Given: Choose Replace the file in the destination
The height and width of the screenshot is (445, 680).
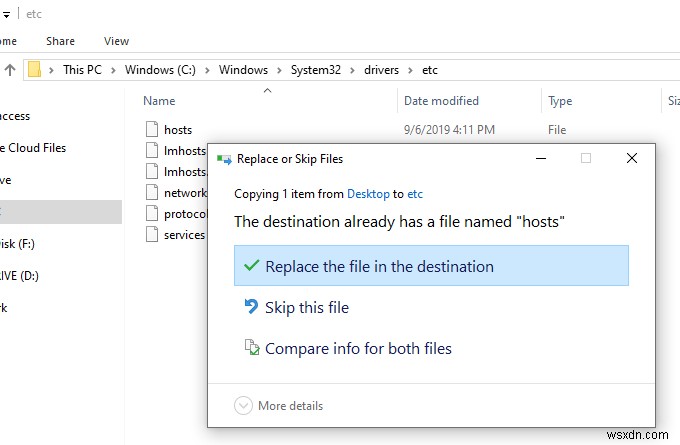Looking at the screenshot, I should [x=431, y=265].
